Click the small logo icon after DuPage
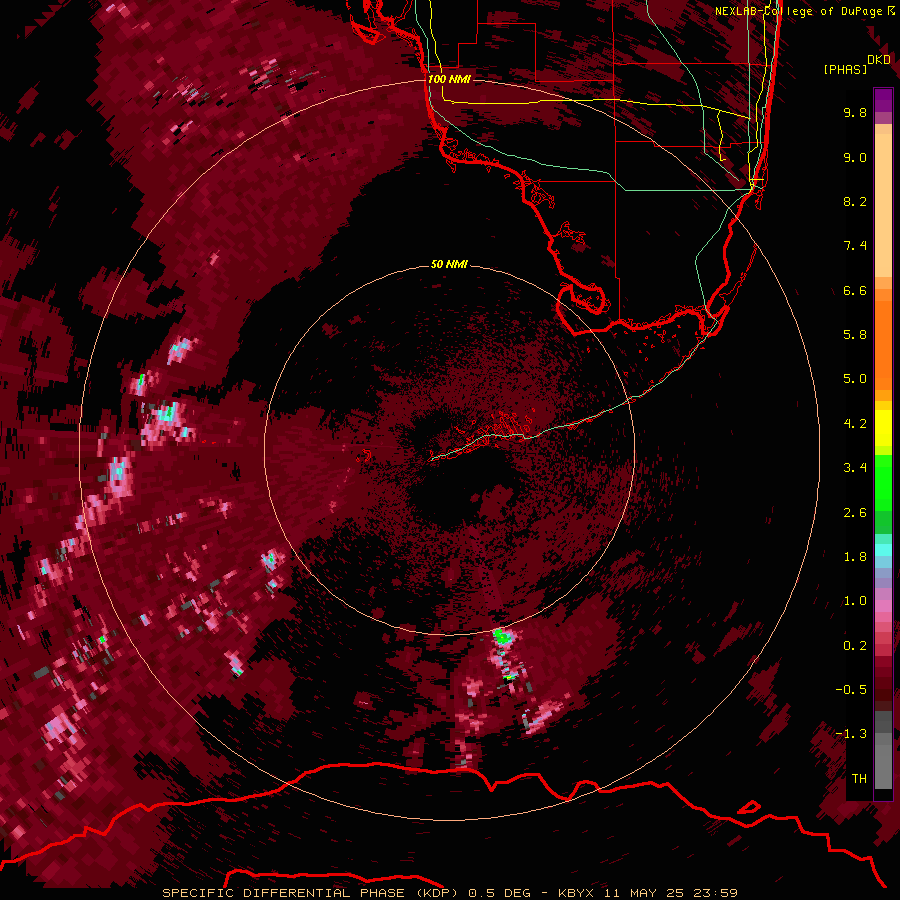Image resolution: width=900 pixels, height=900 pixels. [x=891, y=10]
